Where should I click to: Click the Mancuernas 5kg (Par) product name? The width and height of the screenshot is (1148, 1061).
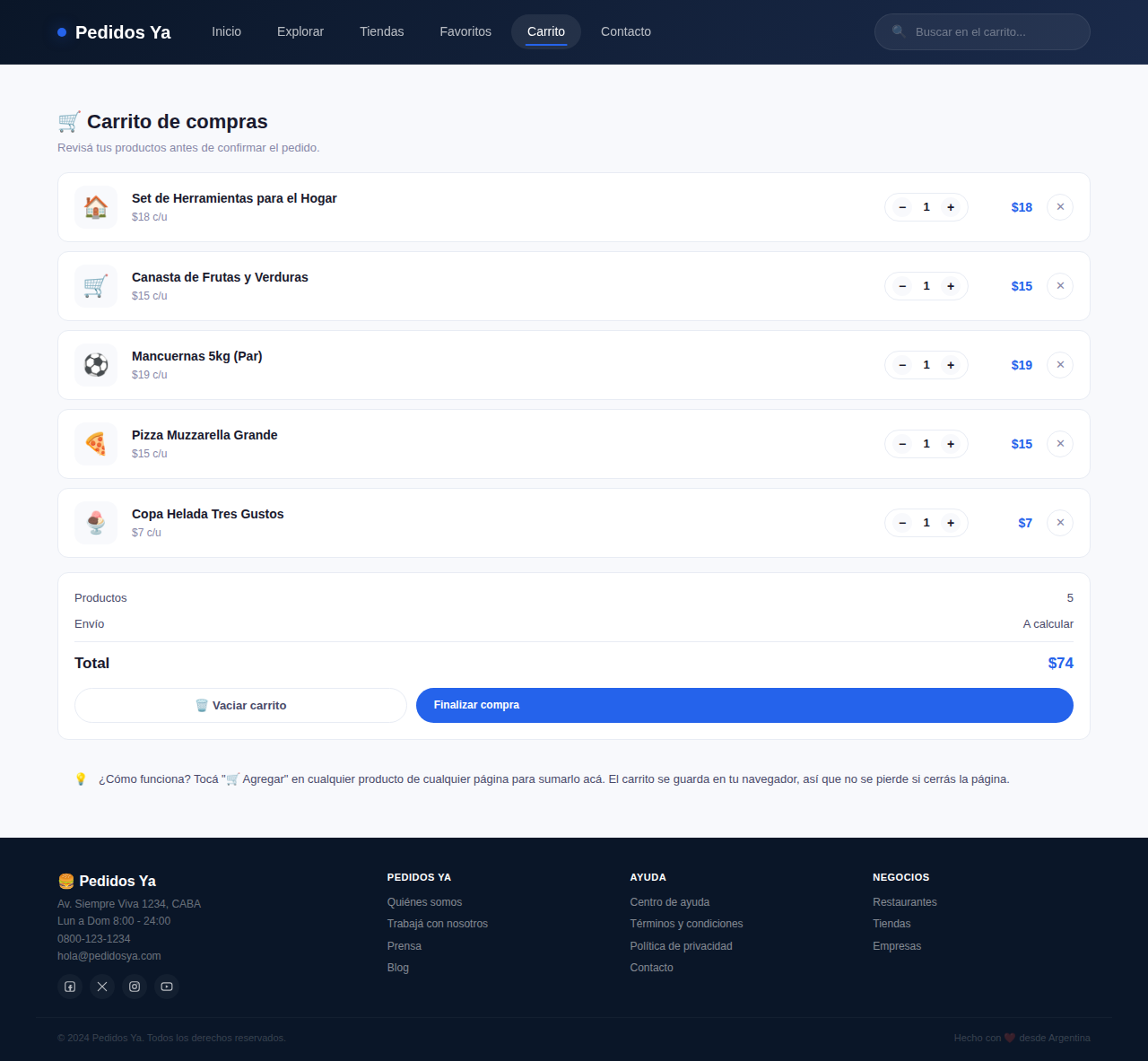click(x=197, y=356)
